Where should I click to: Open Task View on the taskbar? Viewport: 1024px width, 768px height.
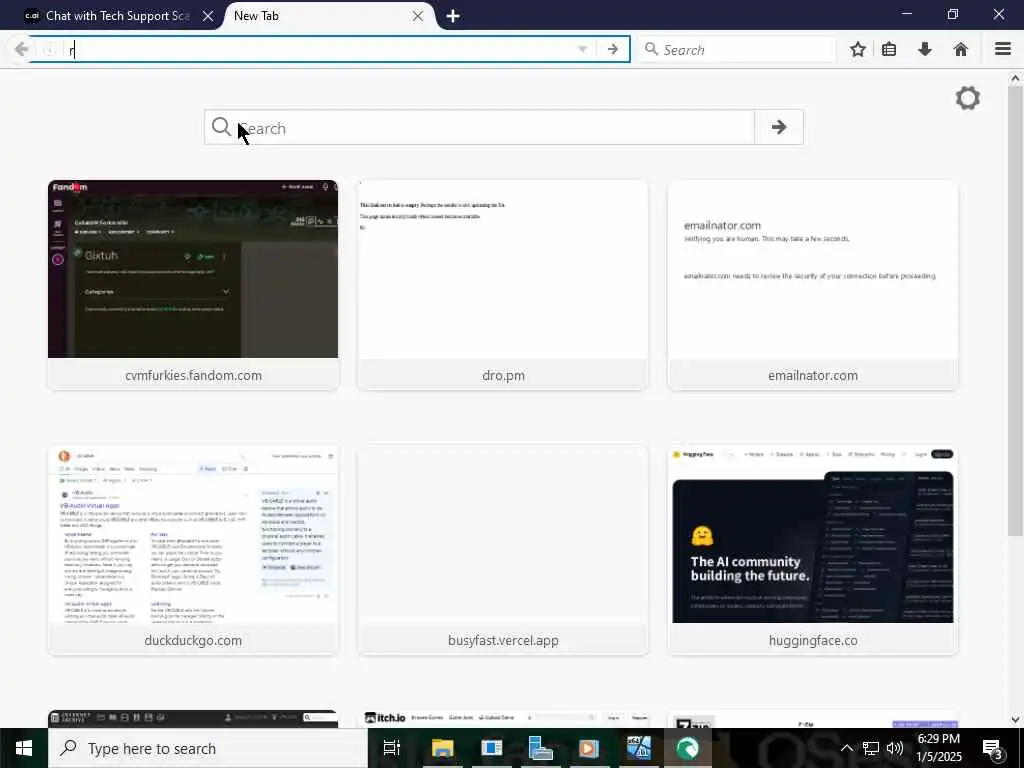coord(391,748)
